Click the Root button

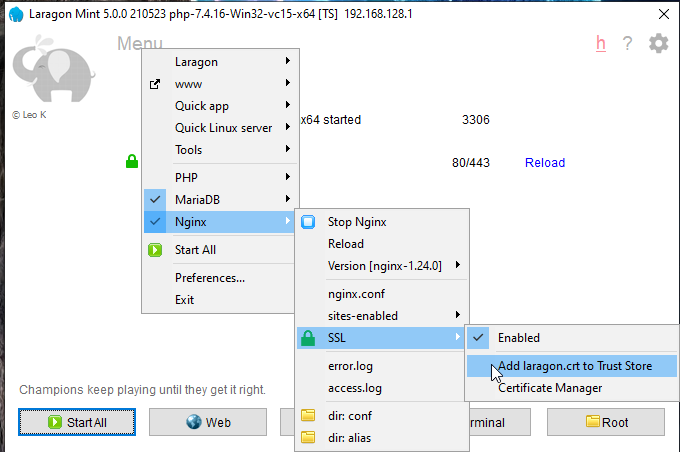(606, 422)
